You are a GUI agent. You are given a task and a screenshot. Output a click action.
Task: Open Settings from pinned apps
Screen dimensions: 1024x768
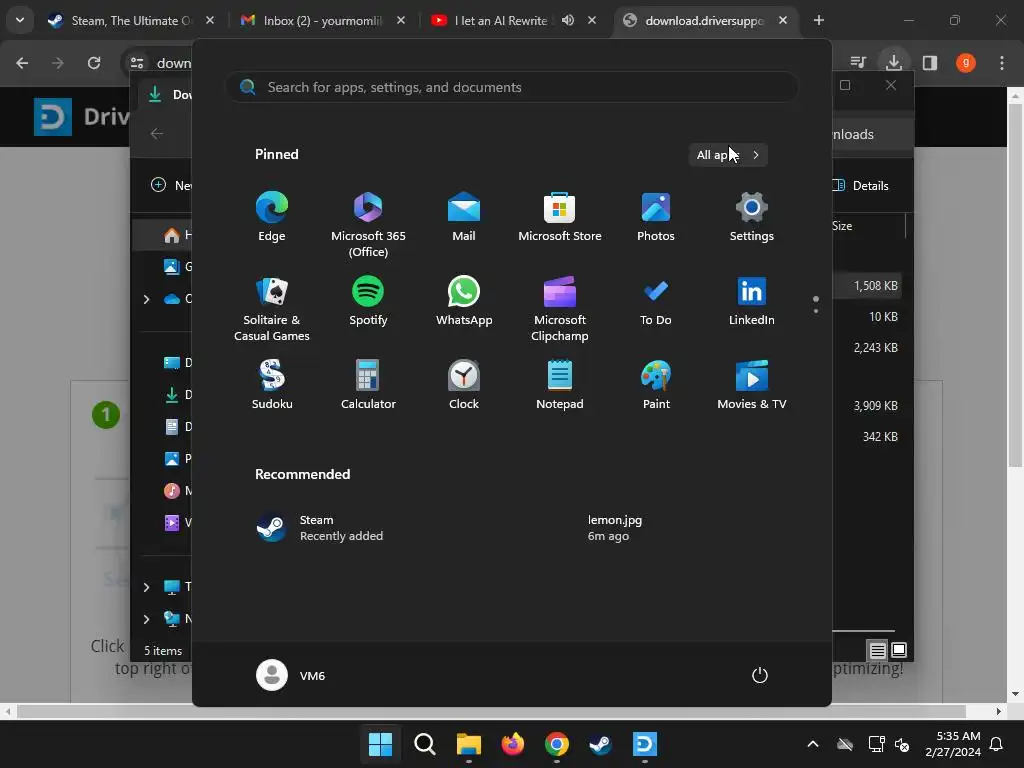[x=752, y=217]
